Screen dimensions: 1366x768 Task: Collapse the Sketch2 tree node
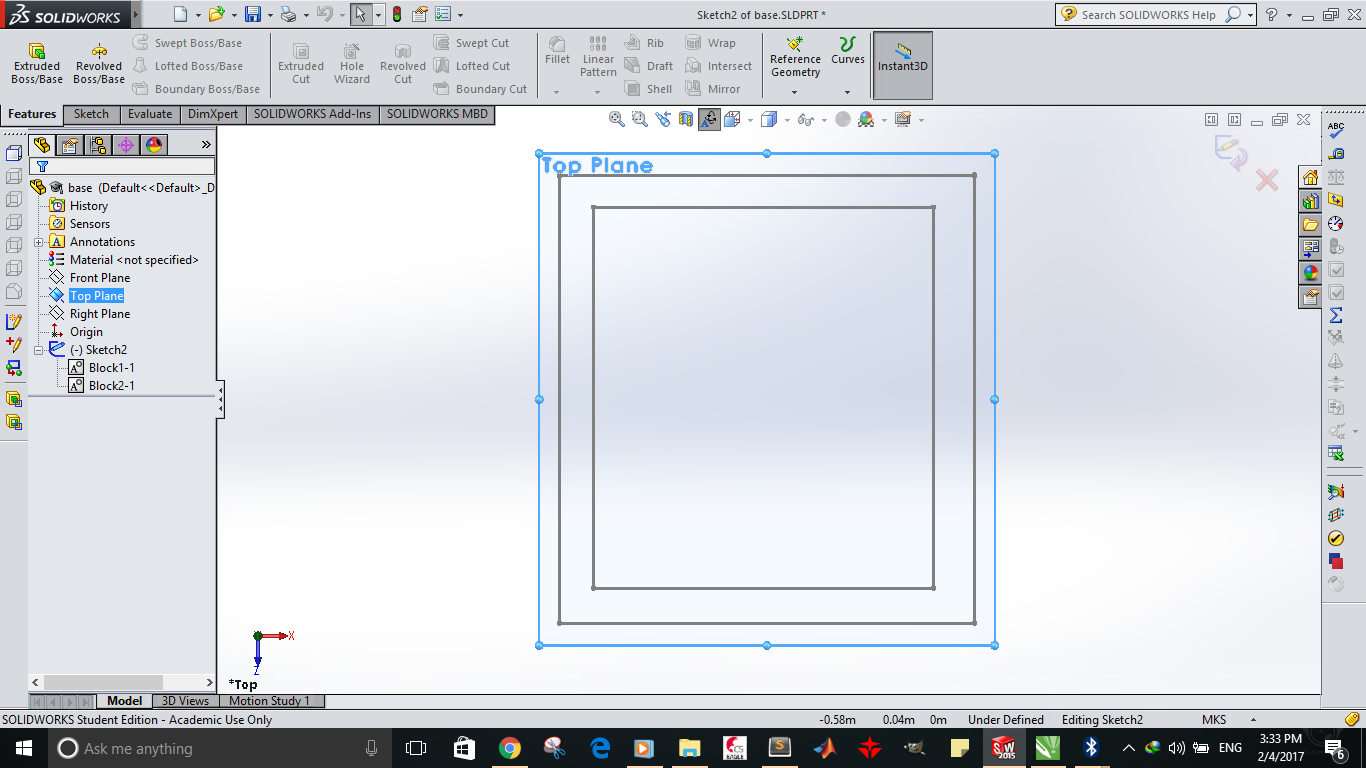[x=38, y=350]
